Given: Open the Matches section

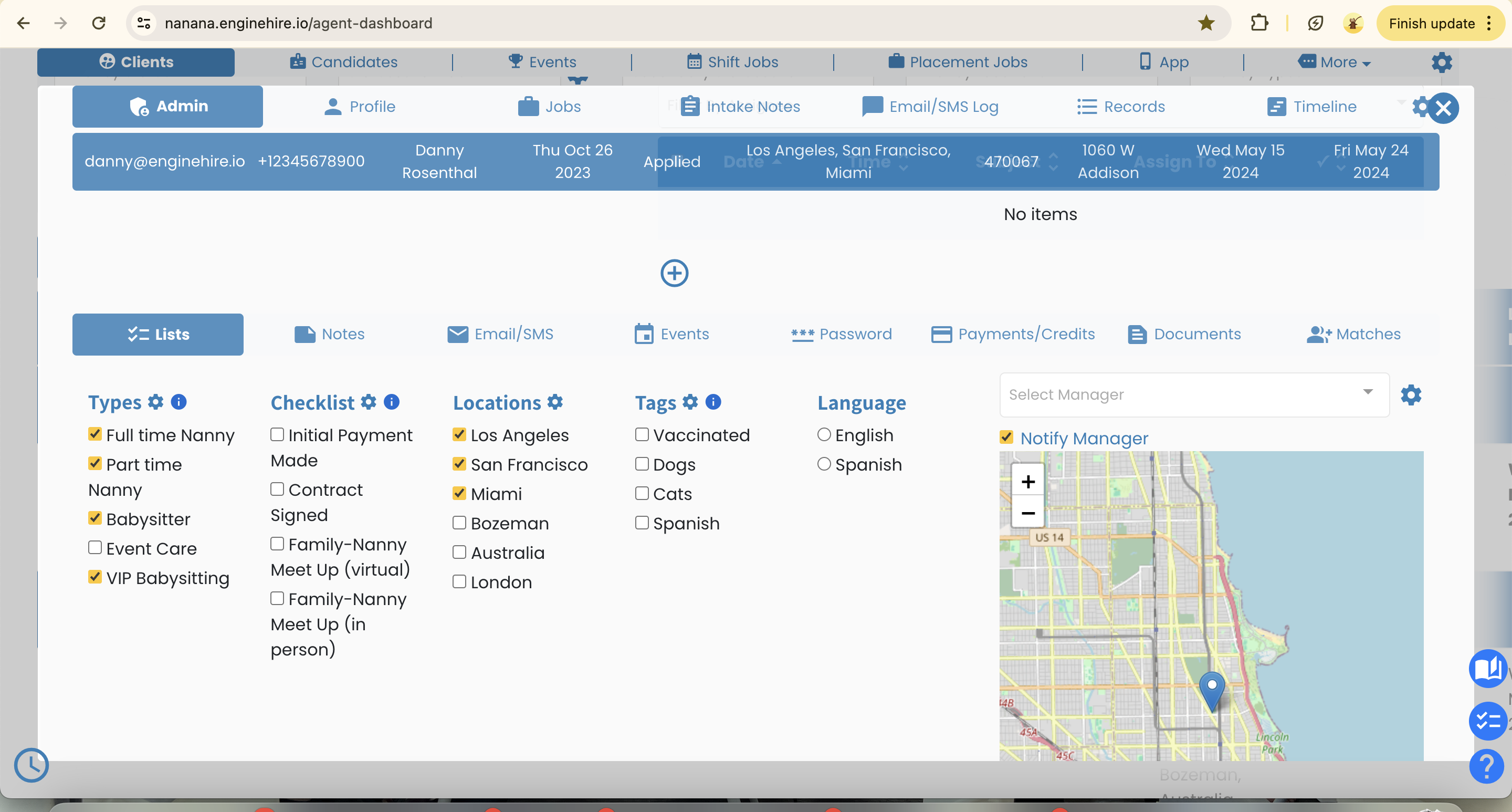Looking at the screenshot, I should [1353, 334].
